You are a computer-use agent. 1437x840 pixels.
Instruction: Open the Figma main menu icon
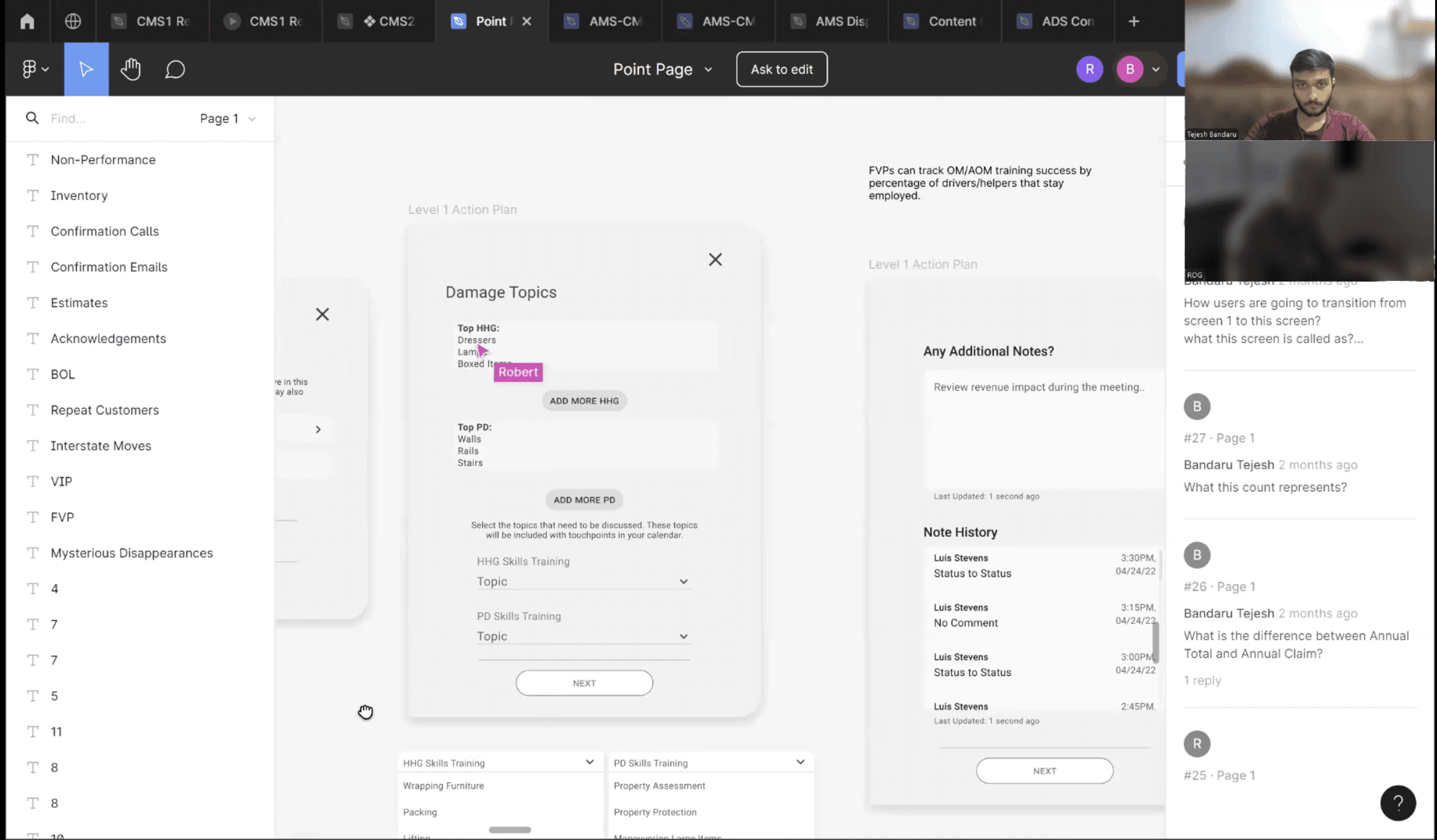point(34,69)
